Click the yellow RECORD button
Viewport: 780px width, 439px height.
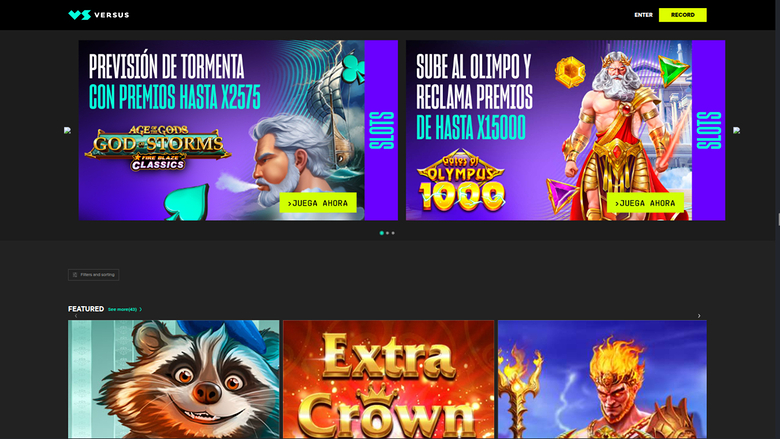(682, 15)
